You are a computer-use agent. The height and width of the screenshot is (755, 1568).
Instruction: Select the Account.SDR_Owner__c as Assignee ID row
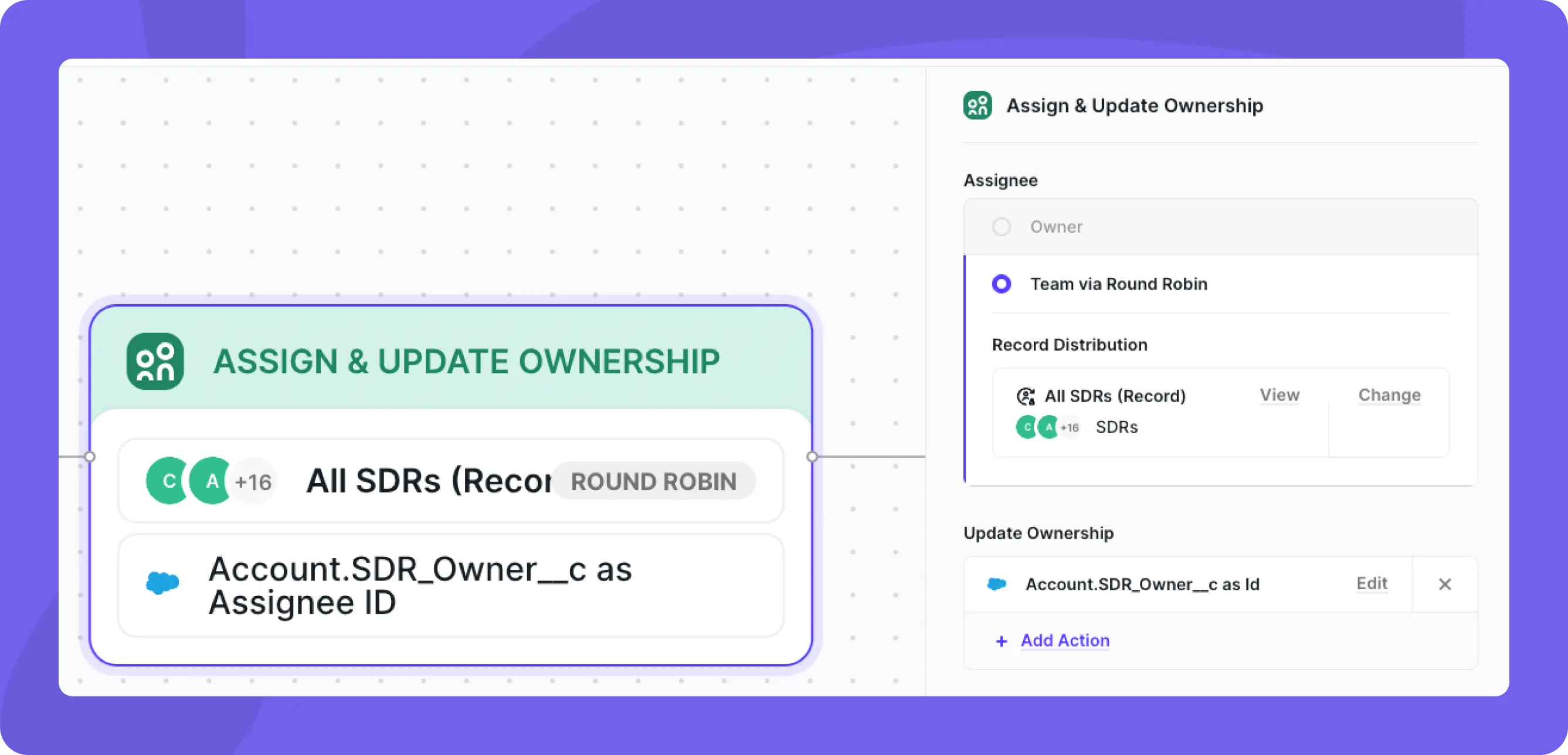tap(450, 585)
